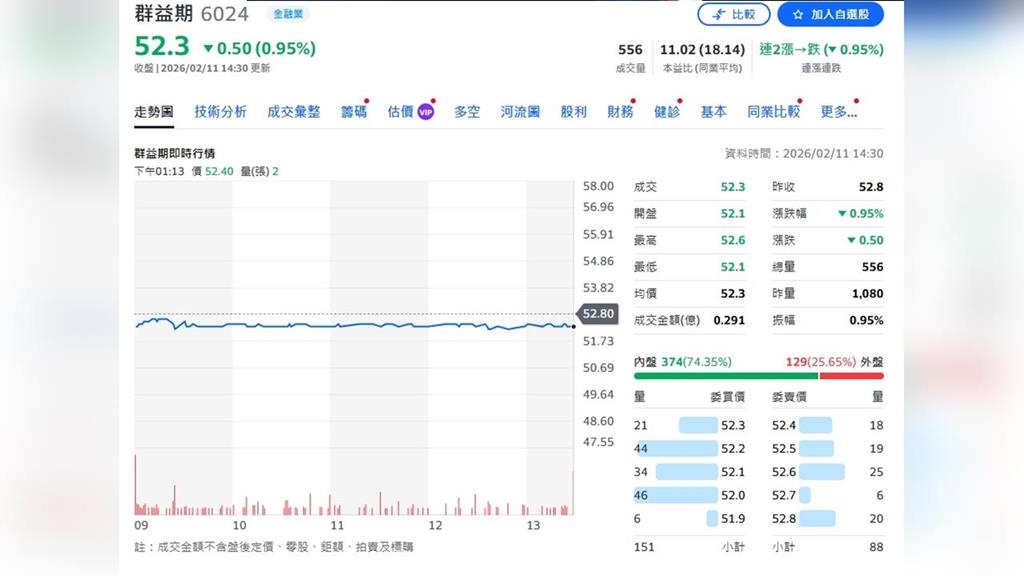This screenshot has width=1024, height=576.
Task: Open the 河流圖 tab
Action: click(x=520, y=112)
